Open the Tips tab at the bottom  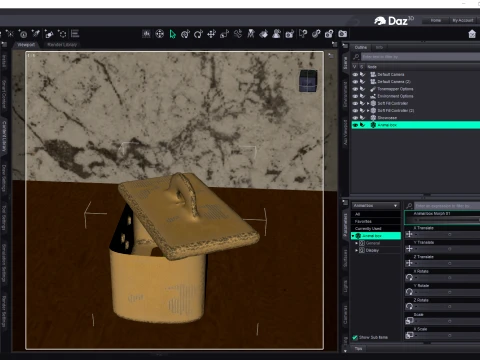point(358,349)
